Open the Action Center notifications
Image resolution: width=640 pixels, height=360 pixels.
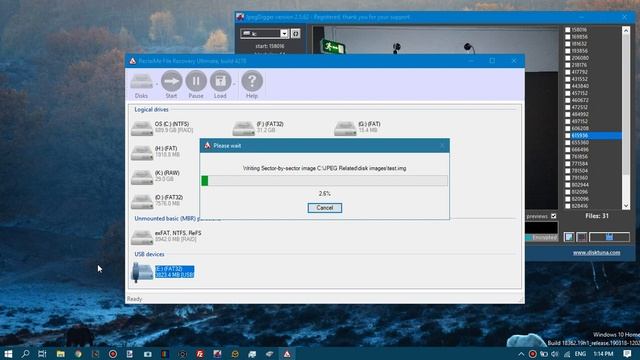tap(627, 354)
